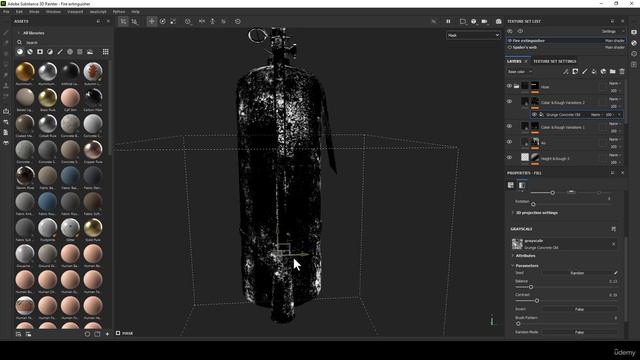Click Main shader link for Fire extinguisher
Viewport: 640px width, 360px height.
[614, 41]
